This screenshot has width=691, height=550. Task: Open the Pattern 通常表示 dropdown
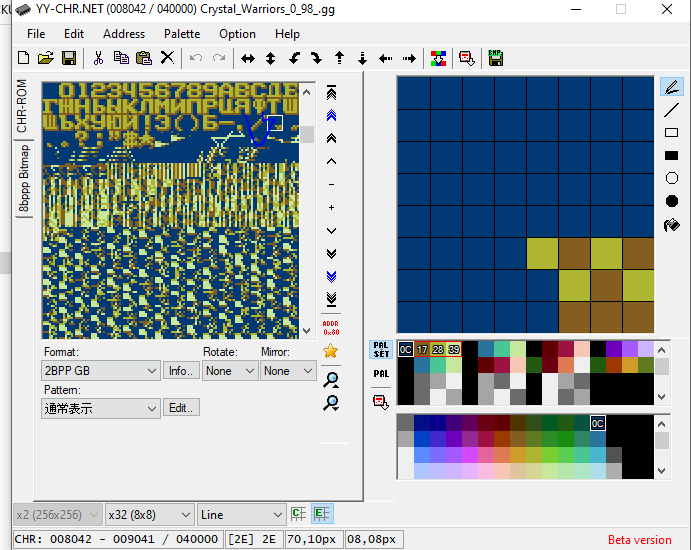pyautogui.click(x=101, y=409)
